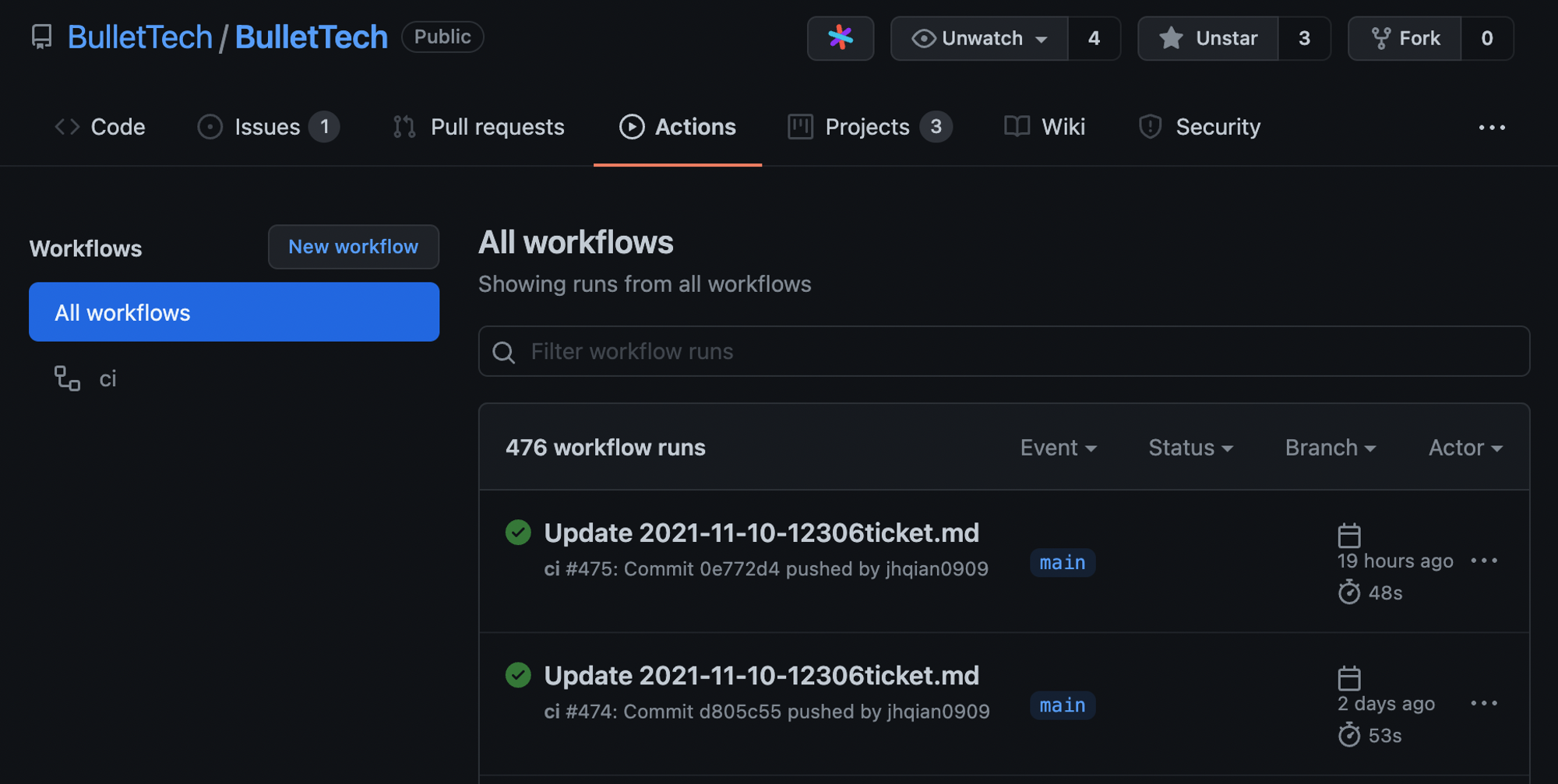Open the Event filter dropdown

point(1059,448)
